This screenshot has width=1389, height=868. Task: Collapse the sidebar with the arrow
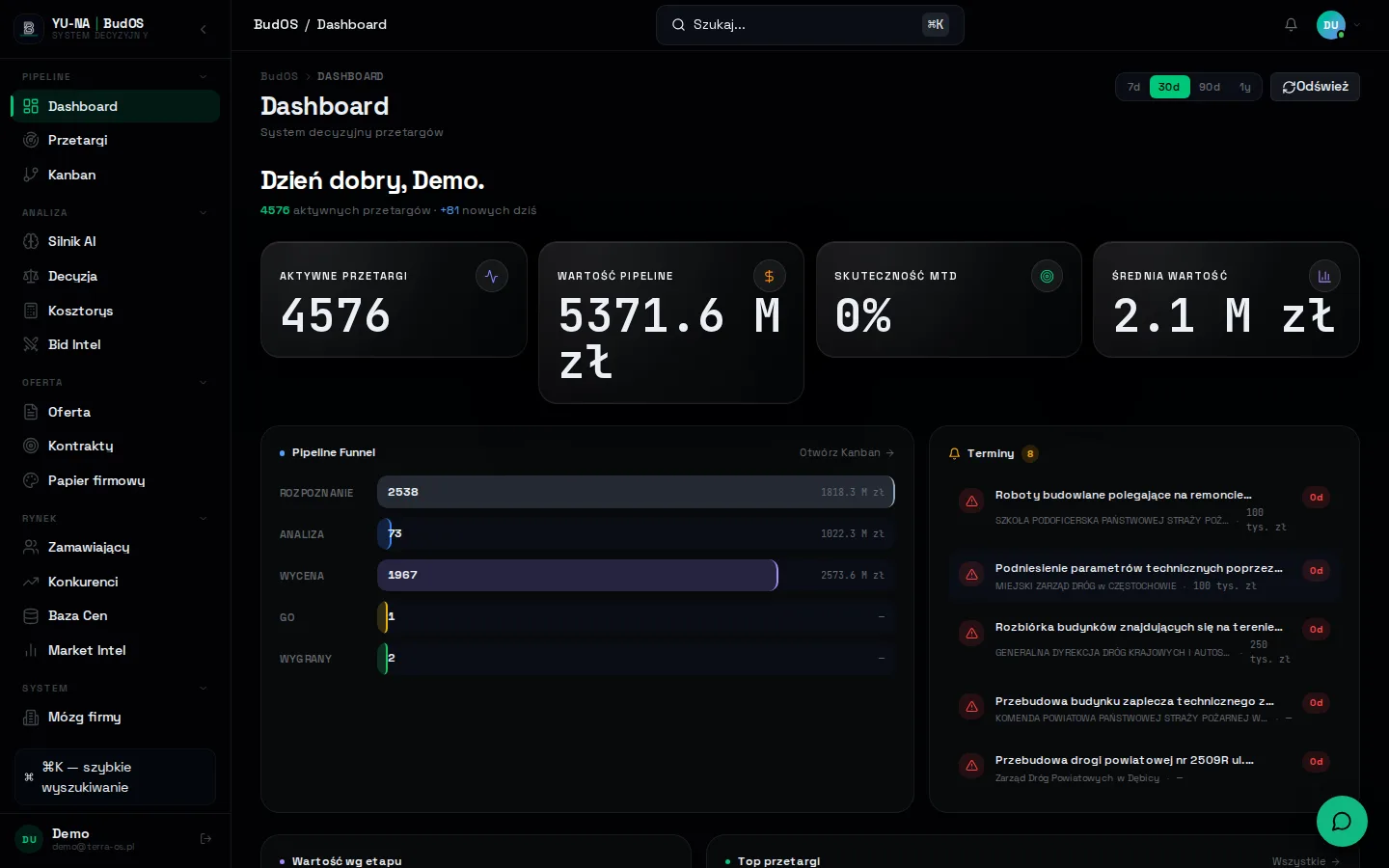[204, 30]
